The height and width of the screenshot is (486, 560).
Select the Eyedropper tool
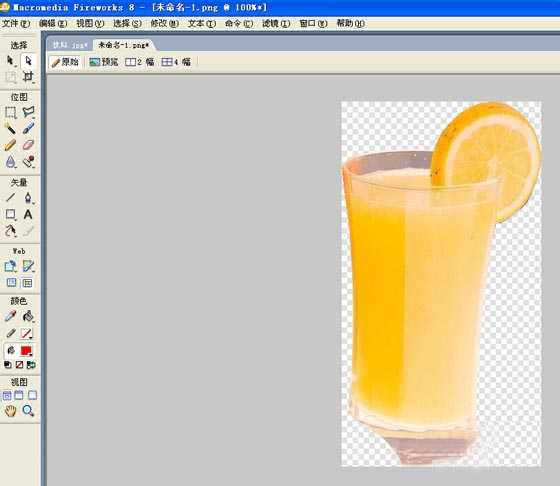tap(10, 316)
